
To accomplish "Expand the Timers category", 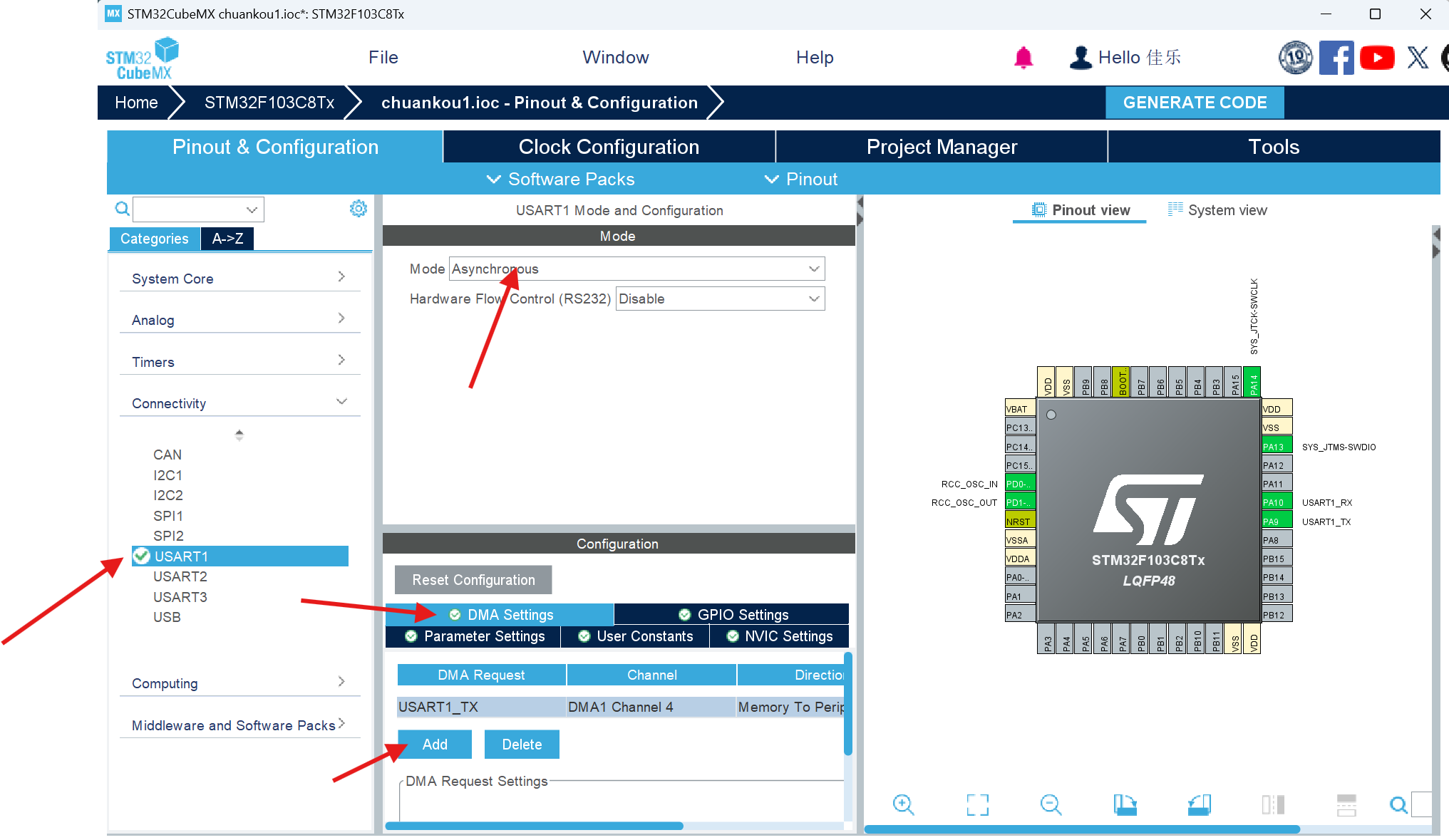I will pyautogui.click(x=239, y=361).
